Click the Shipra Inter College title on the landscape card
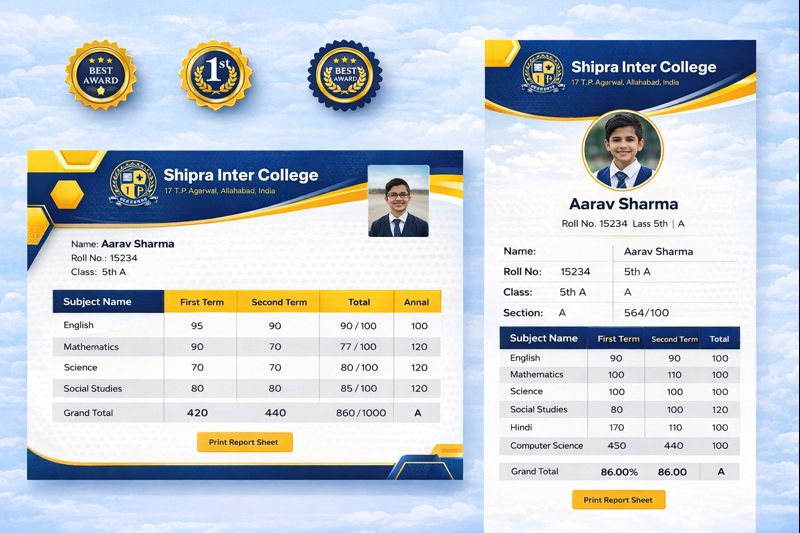This screenshot has width=800, height=533. 240,175
